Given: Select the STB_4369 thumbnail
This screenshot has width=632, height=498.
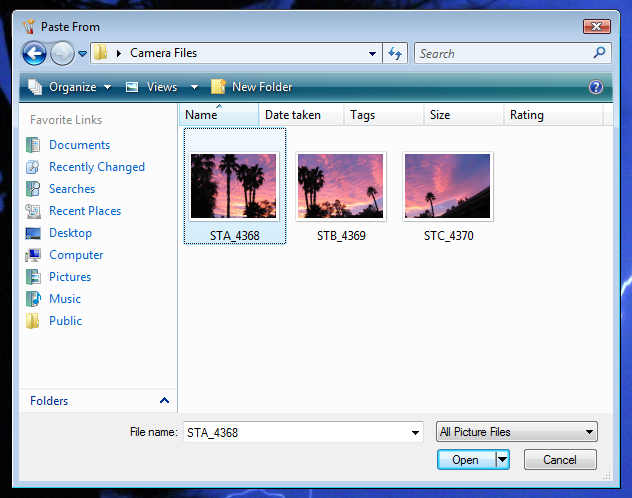Looking at the screenshot, I should click(x=341, y=186).
